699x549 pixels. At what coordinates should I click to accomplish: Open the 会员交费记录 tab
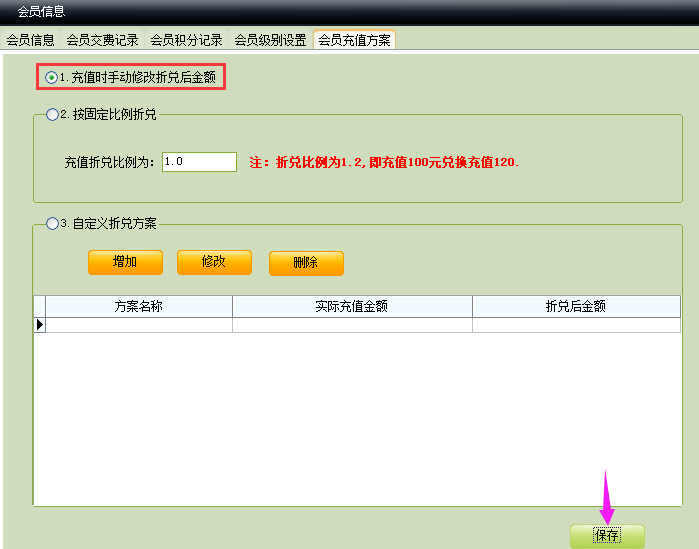coord(104,40)
